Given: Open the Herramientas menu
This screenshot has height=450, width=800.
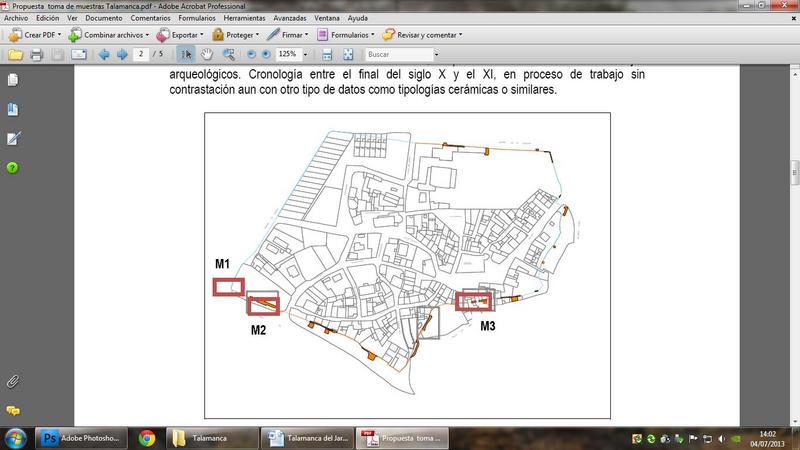Looking at the screenshot, I should (x=244, y=18).
